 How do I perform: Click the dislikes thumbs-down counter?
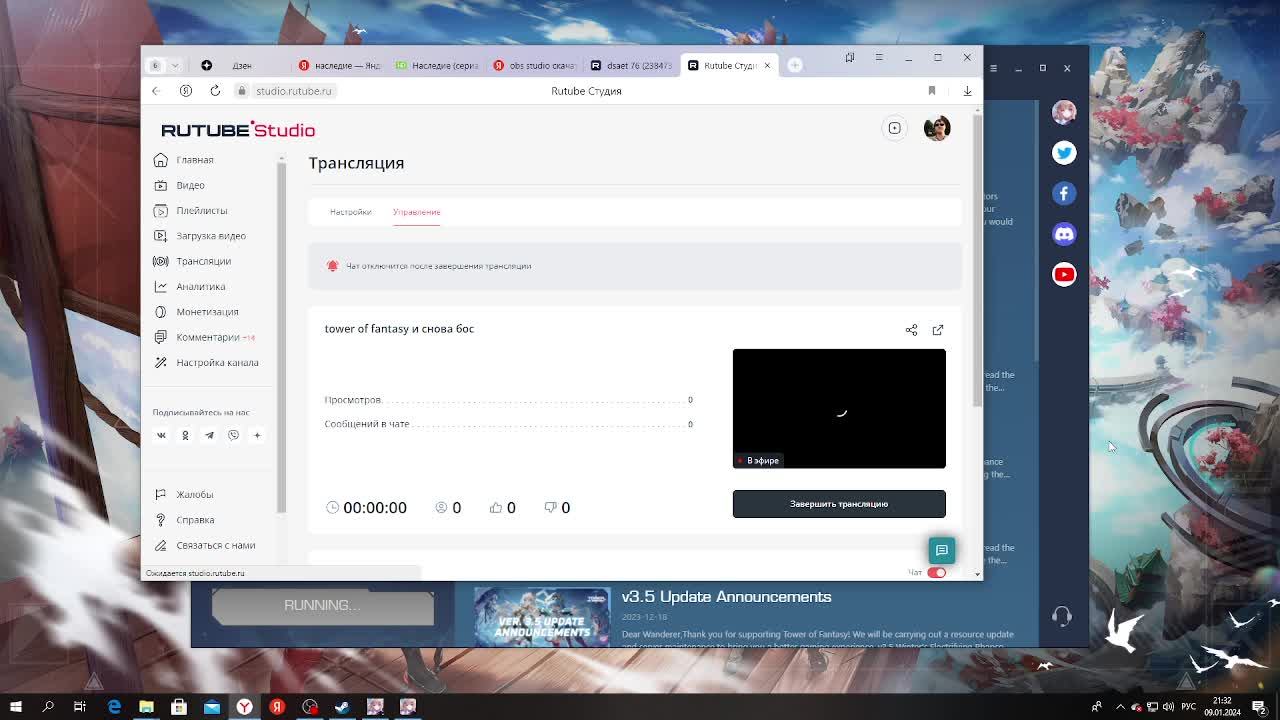pyautogui.click(x=557, y=508)
